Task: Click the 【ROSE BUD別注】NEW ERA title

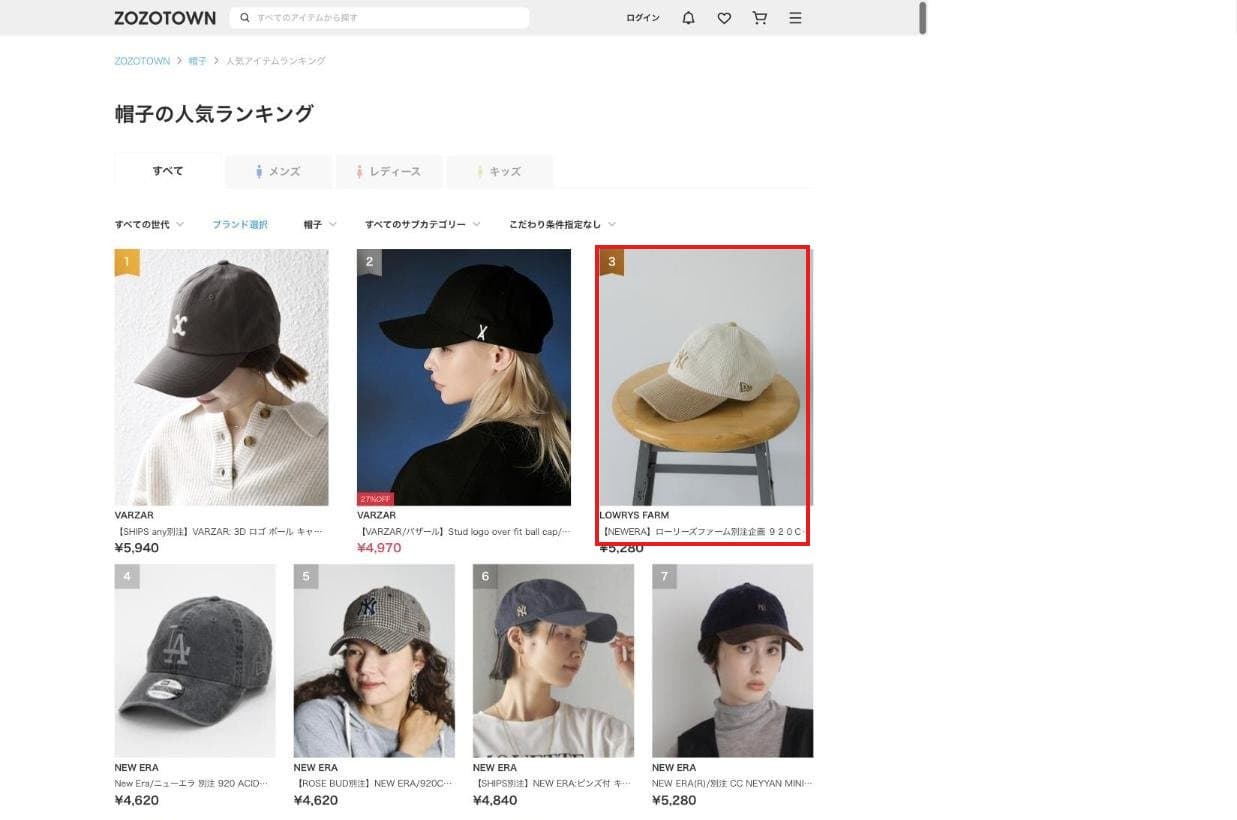Action: point(371,784)
